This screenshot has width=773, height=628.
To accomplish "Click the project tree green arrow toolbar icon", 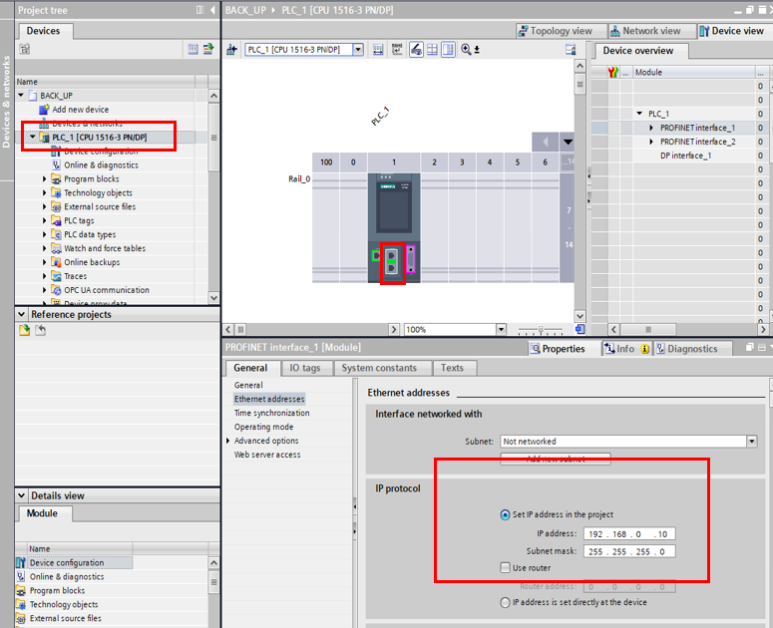I will pyautogui.click(x=208, y=49).
